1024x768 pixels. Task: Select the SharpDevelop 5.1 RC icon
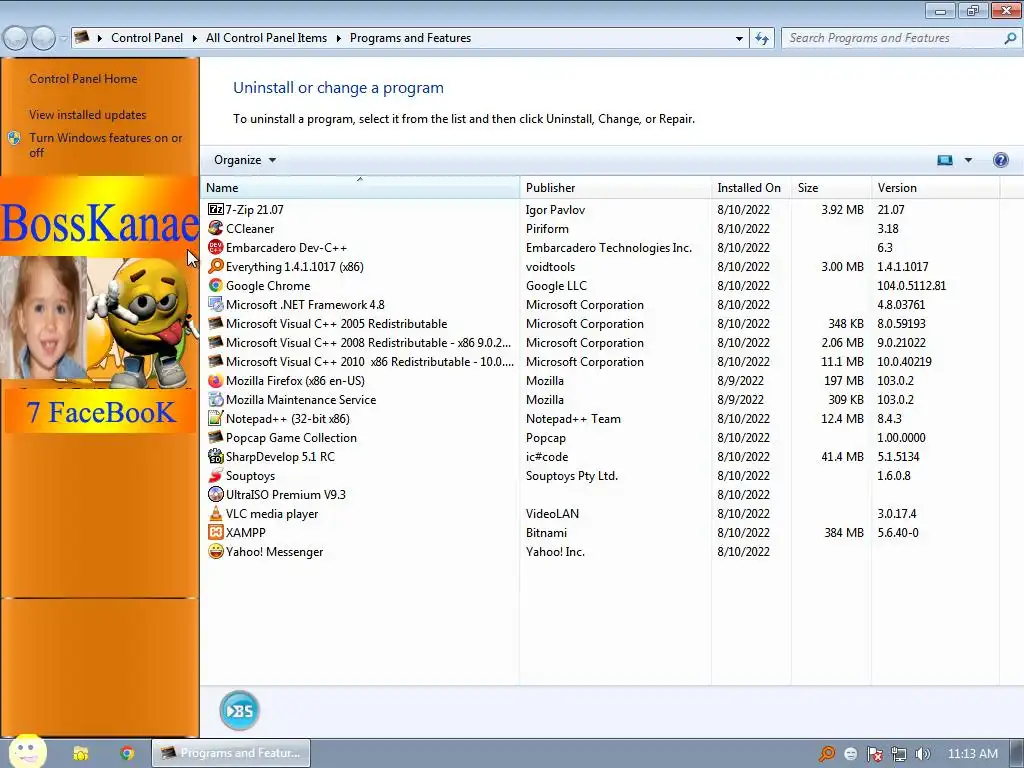tap(216, 456)
